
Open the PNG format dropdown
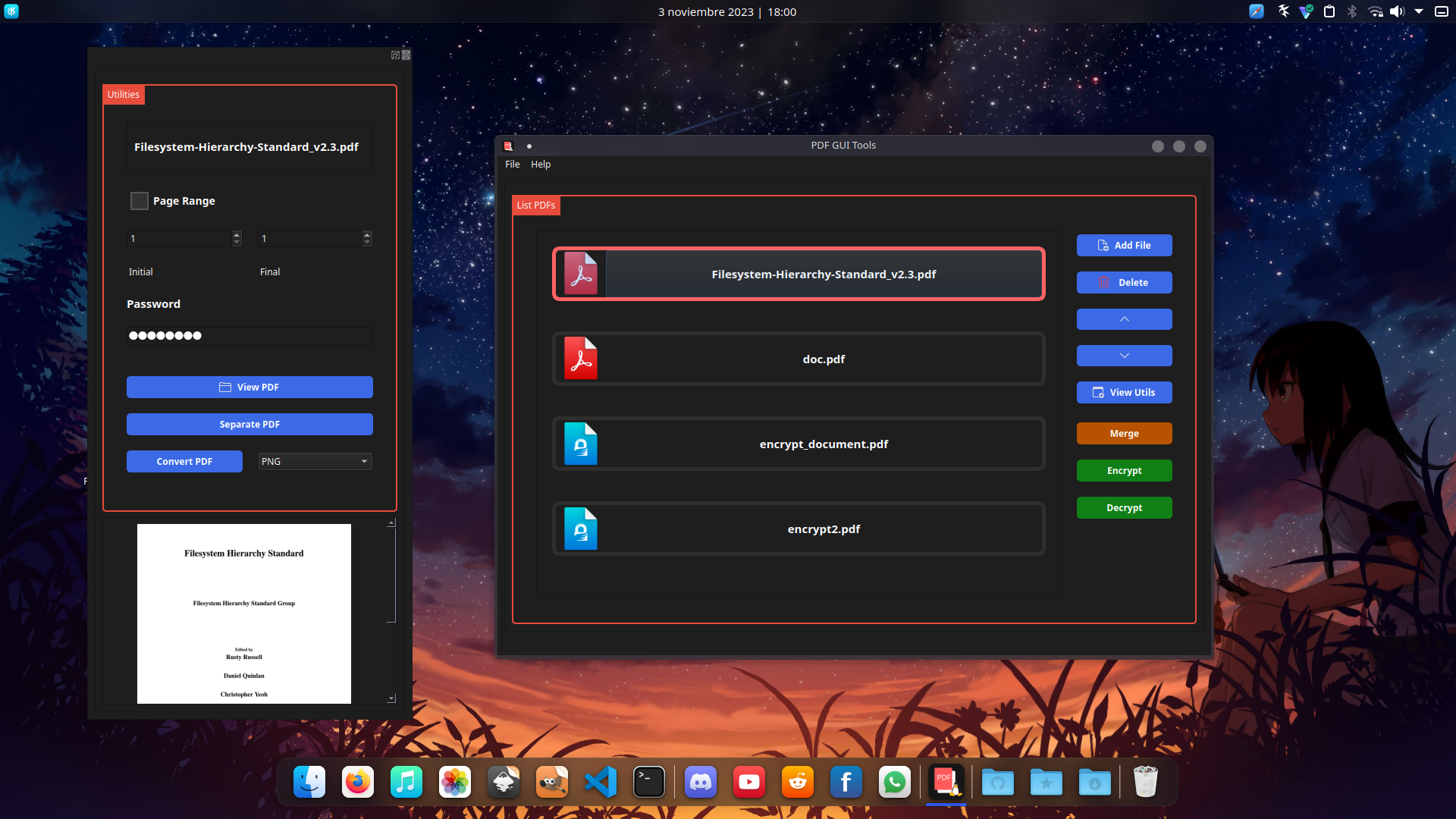315,461
